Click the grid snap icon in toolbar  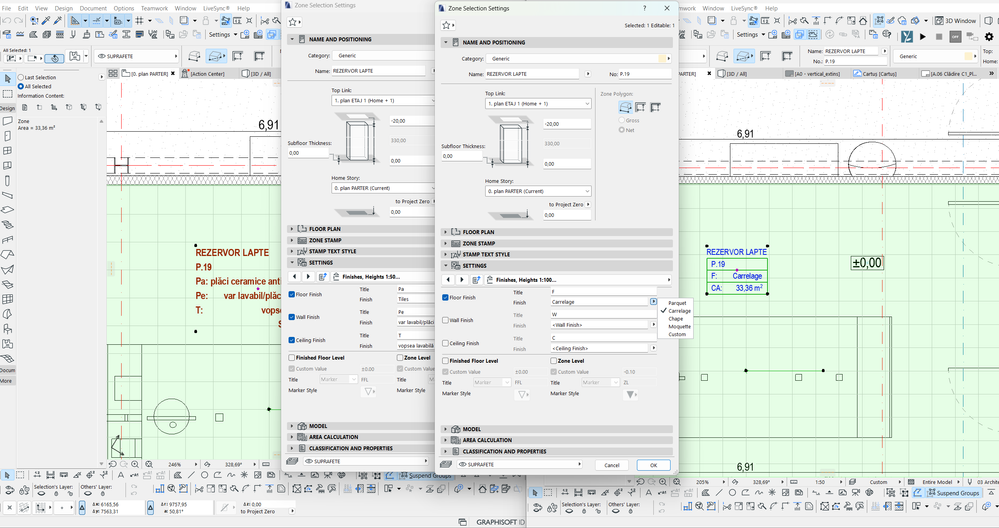(x=137, y=20)
